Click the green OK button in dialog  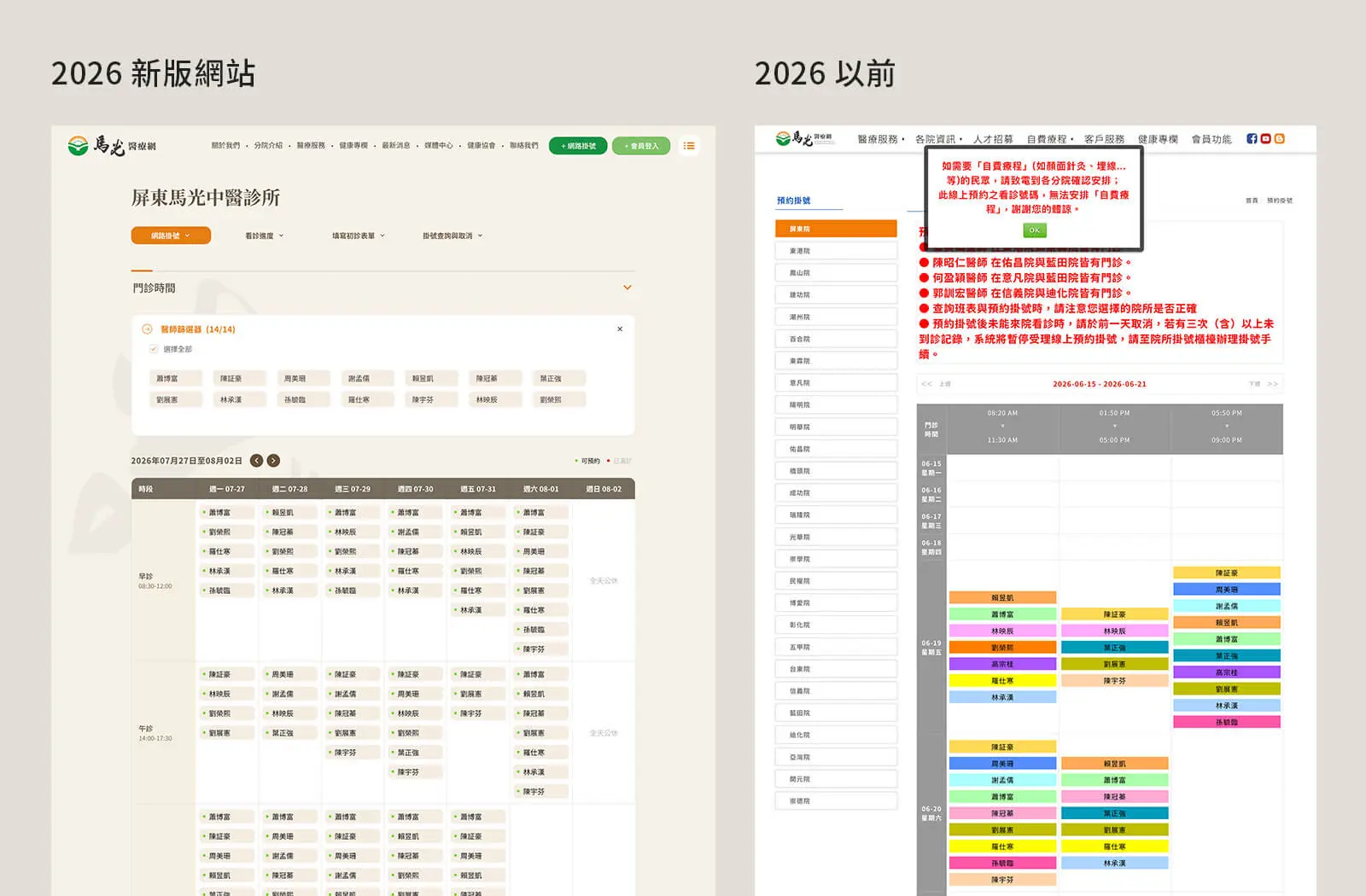(x=1034, y=230)
